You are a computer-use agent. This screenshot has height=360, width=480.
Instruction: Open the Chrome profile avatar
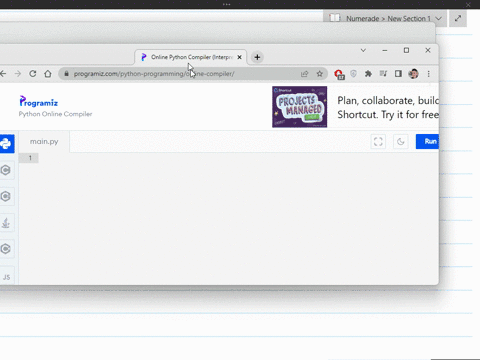pyautogui.click(x=413, y=74)
